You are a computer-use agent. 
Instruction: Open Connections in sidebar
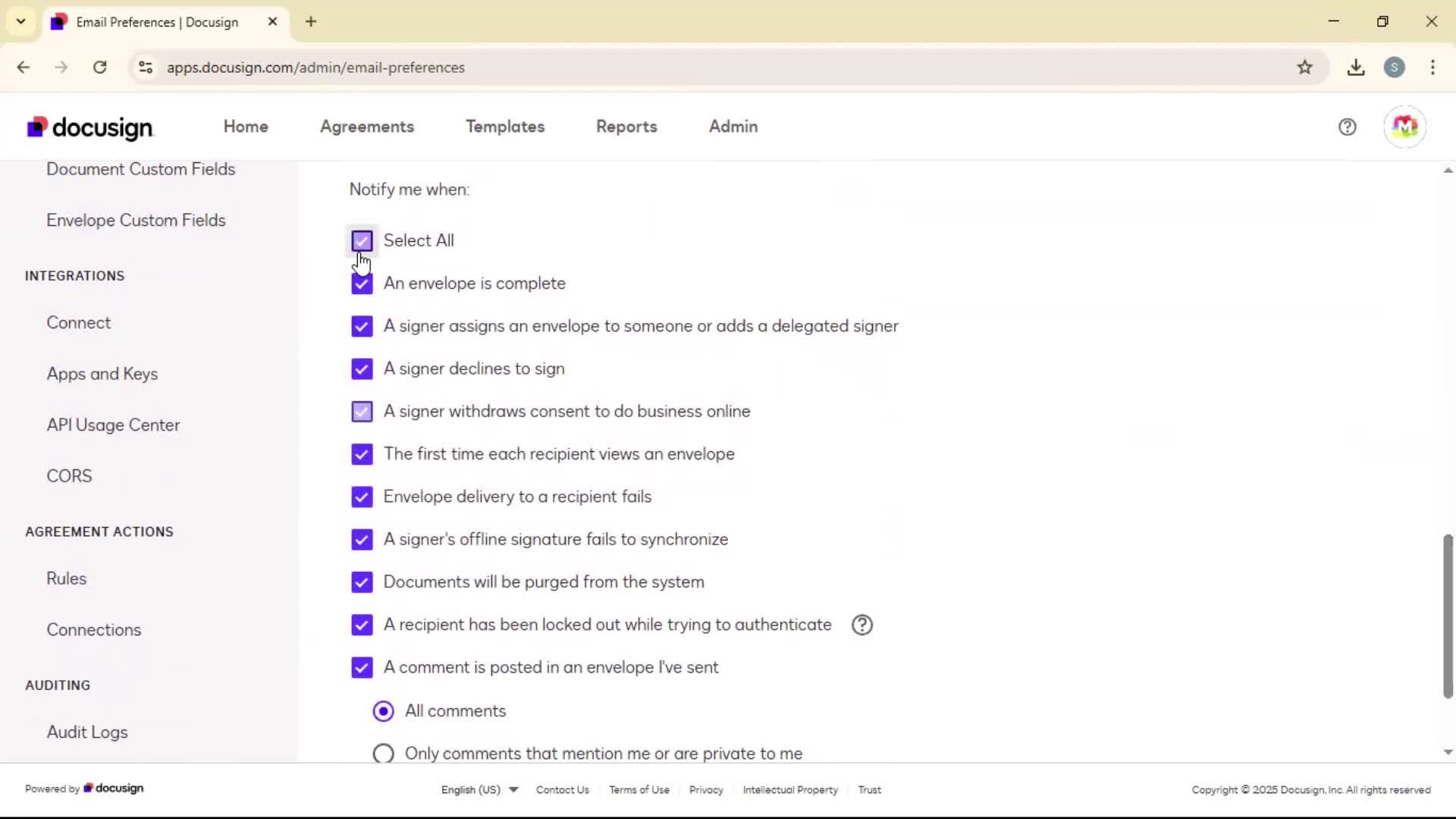[x=94, y=629]
